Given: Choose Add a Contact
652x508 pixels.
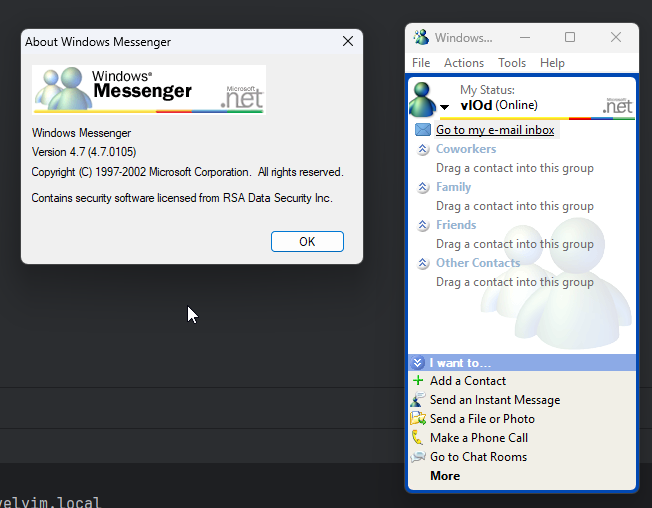Looking at the screenshot, I should tap(468, 381).
